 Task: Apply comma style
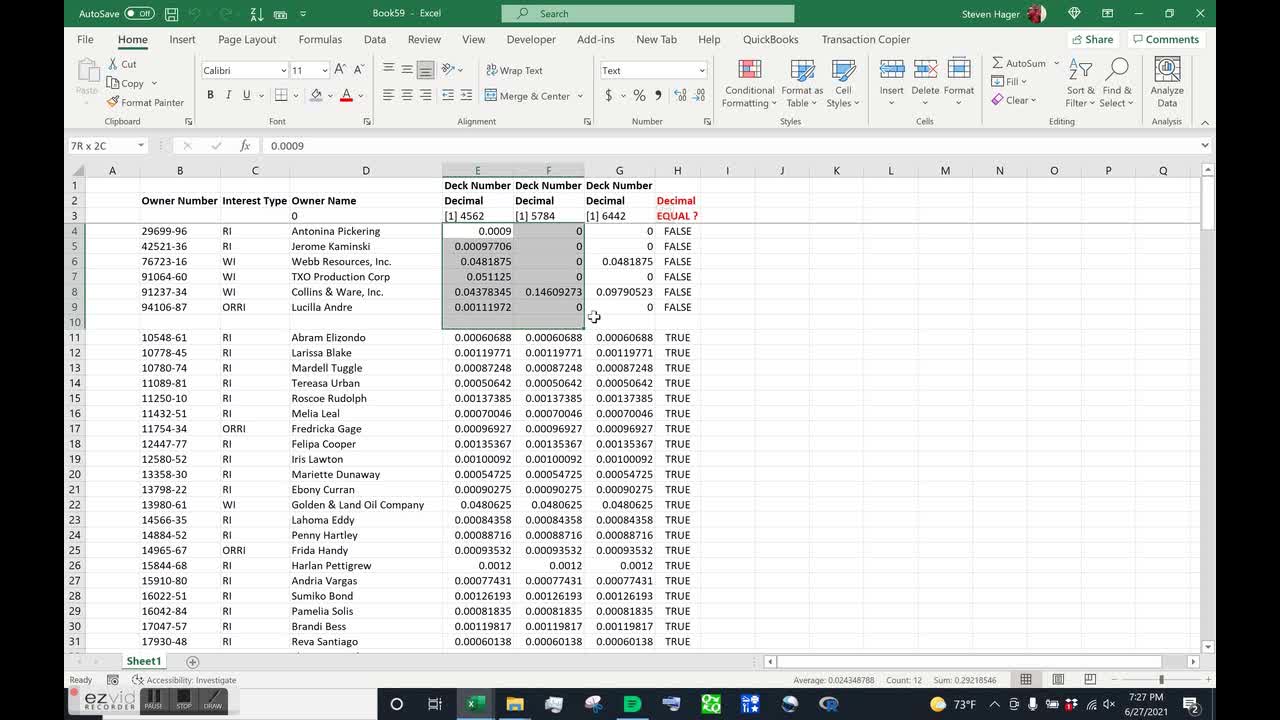(x=657, y=96)
